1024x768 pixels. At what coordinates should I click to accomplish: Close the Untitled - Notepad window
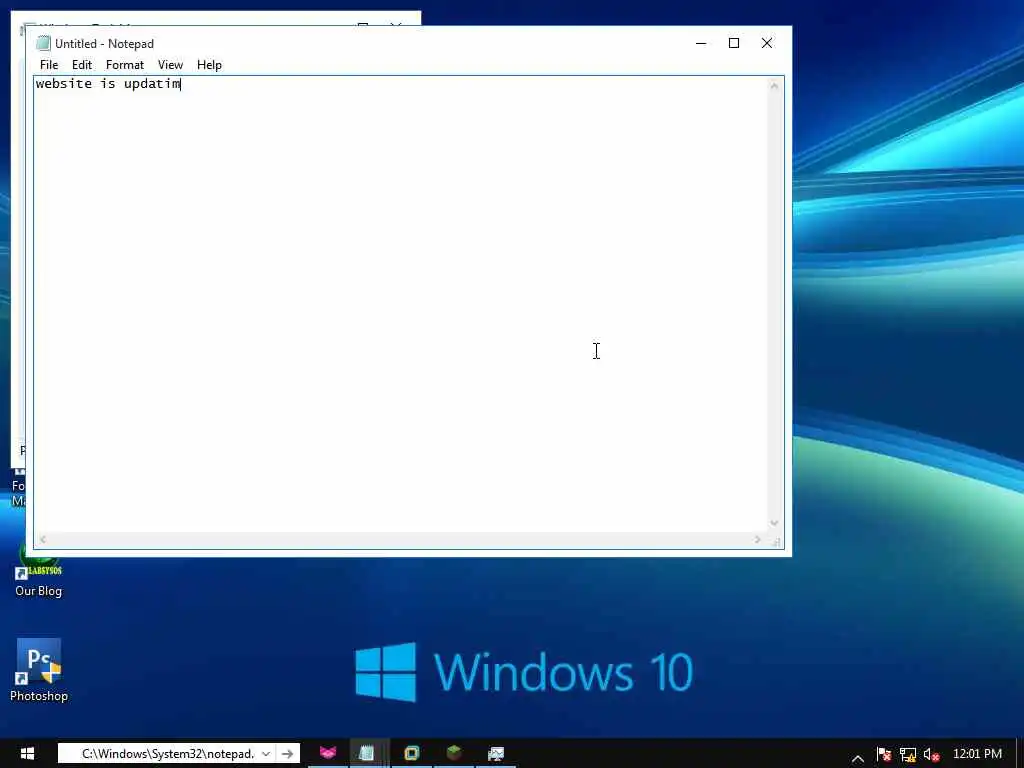pos(767,43)
